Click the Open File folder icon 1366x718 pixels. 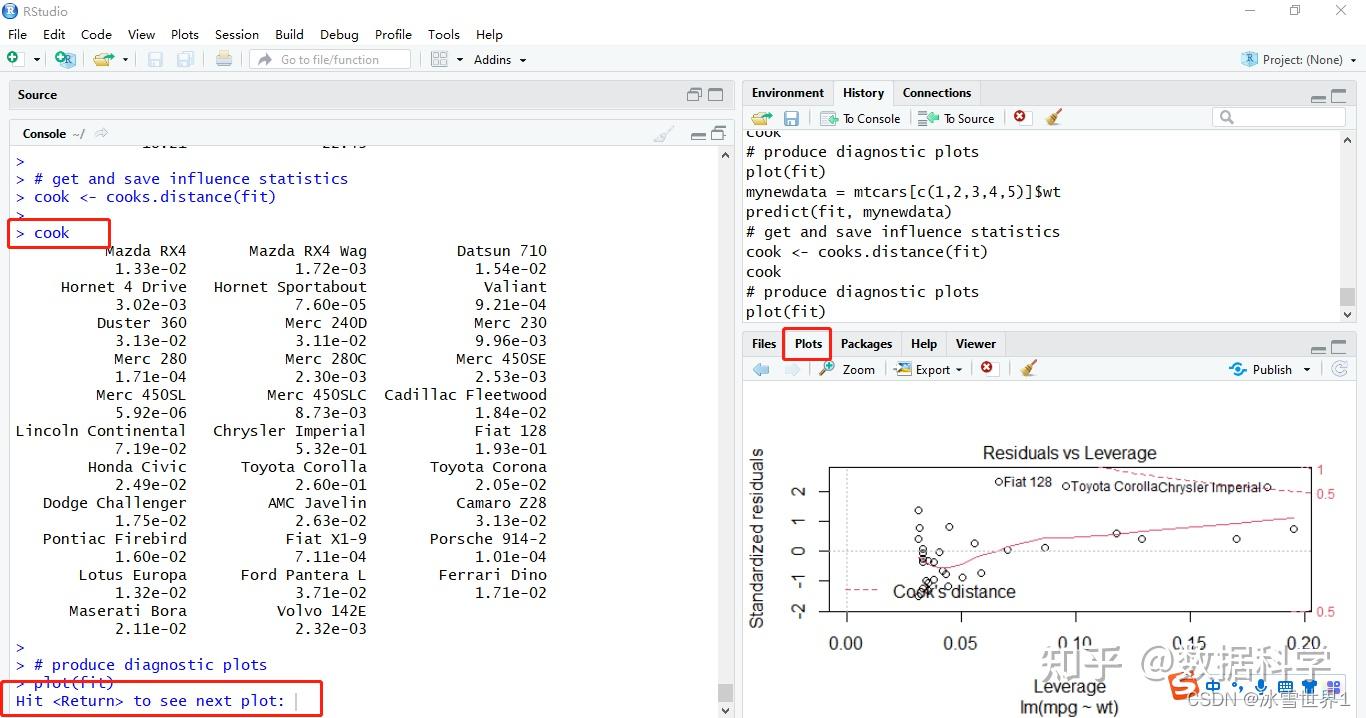[x=103, y=59]
